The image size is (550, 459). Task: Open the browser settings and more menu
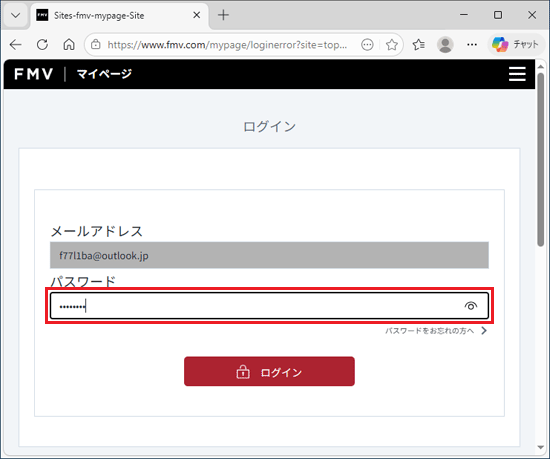pos(472,45)
